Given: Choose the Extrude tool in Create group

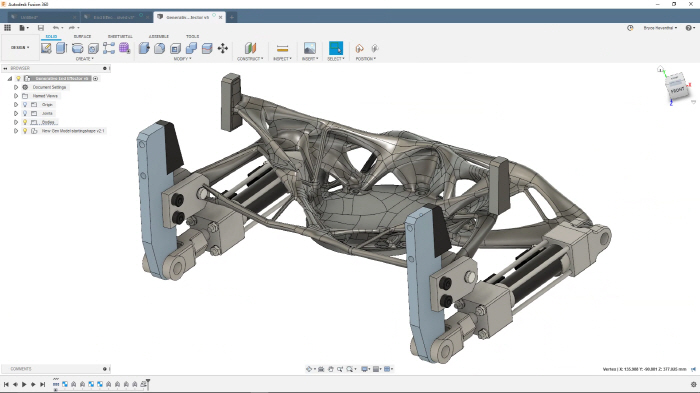Looking at the screenshot, I should click(62, 48).
